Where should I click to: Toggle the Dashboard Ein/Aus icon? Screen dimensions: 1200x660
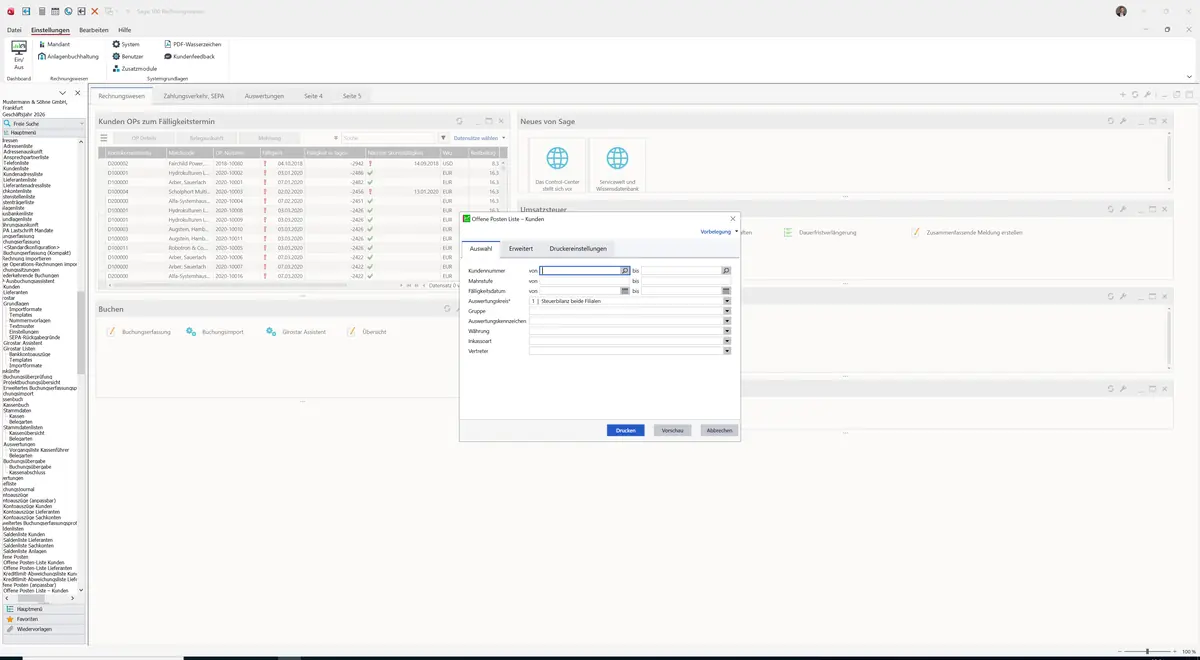(x=18, y=54)
